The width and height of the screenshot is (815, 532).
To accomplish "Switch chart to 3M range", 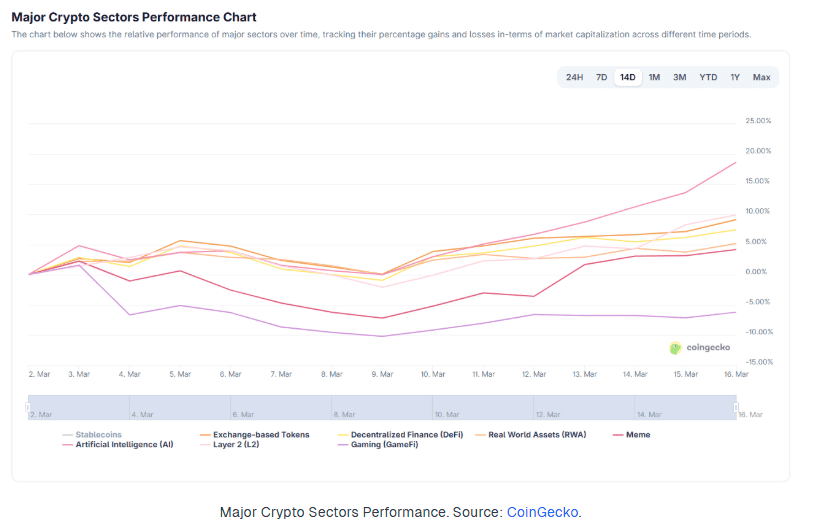I will 679,77.
